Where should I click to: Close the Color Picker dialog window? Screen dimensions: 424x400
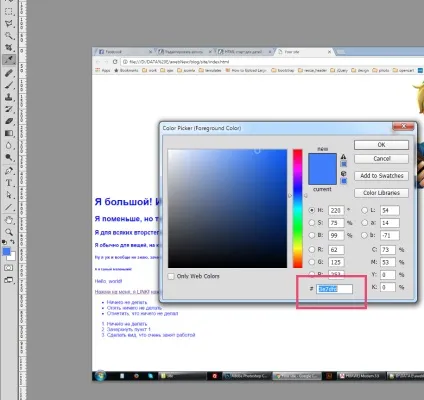click(x=403, y=126)
